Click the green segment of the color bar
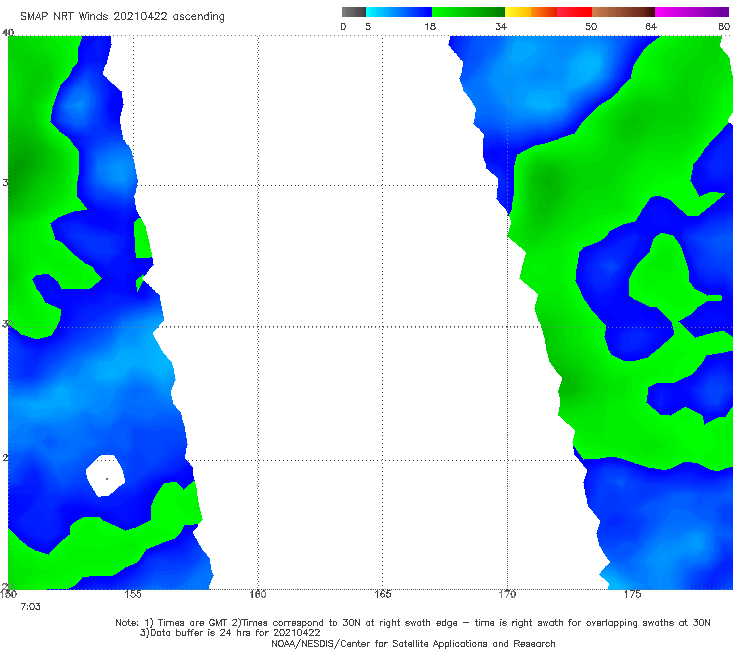Image resolution: width=740 pixels, height=650 pixels. [x=468, y=12]
